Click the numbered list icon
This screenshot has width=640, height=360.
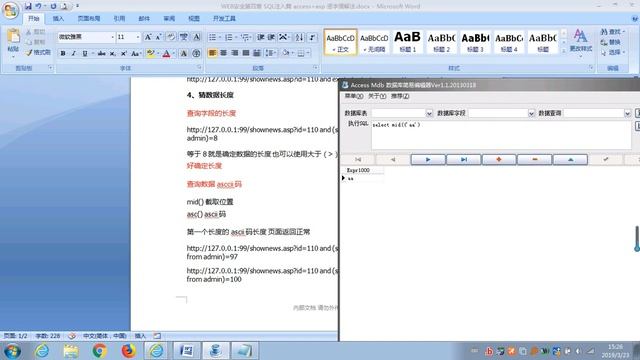pyautogui.click(x=229, y=37)
